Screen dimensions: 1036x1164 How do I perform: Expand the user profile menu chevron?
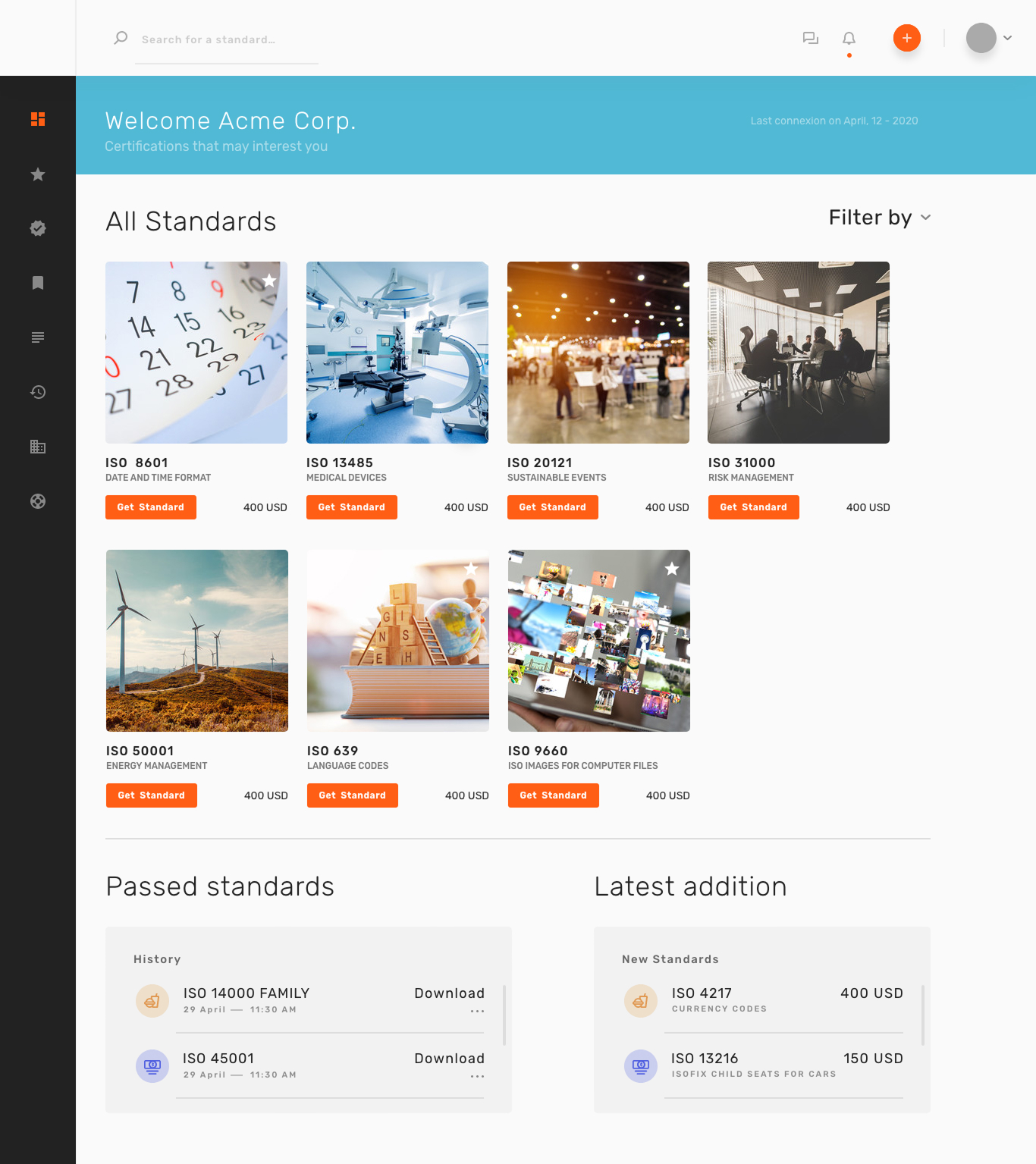click(1007, 38)
